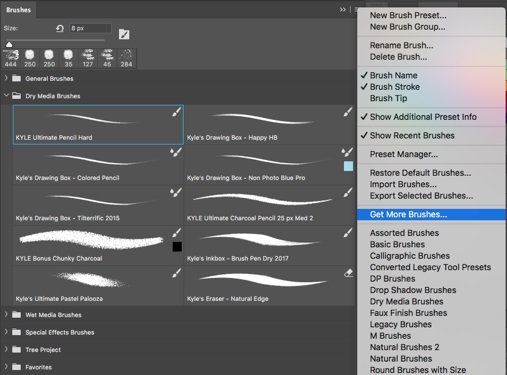Choose New Brush Preset from menu
Image resolution: width=507 pixels, height=375 pixels.
click(x=408, y=15)
